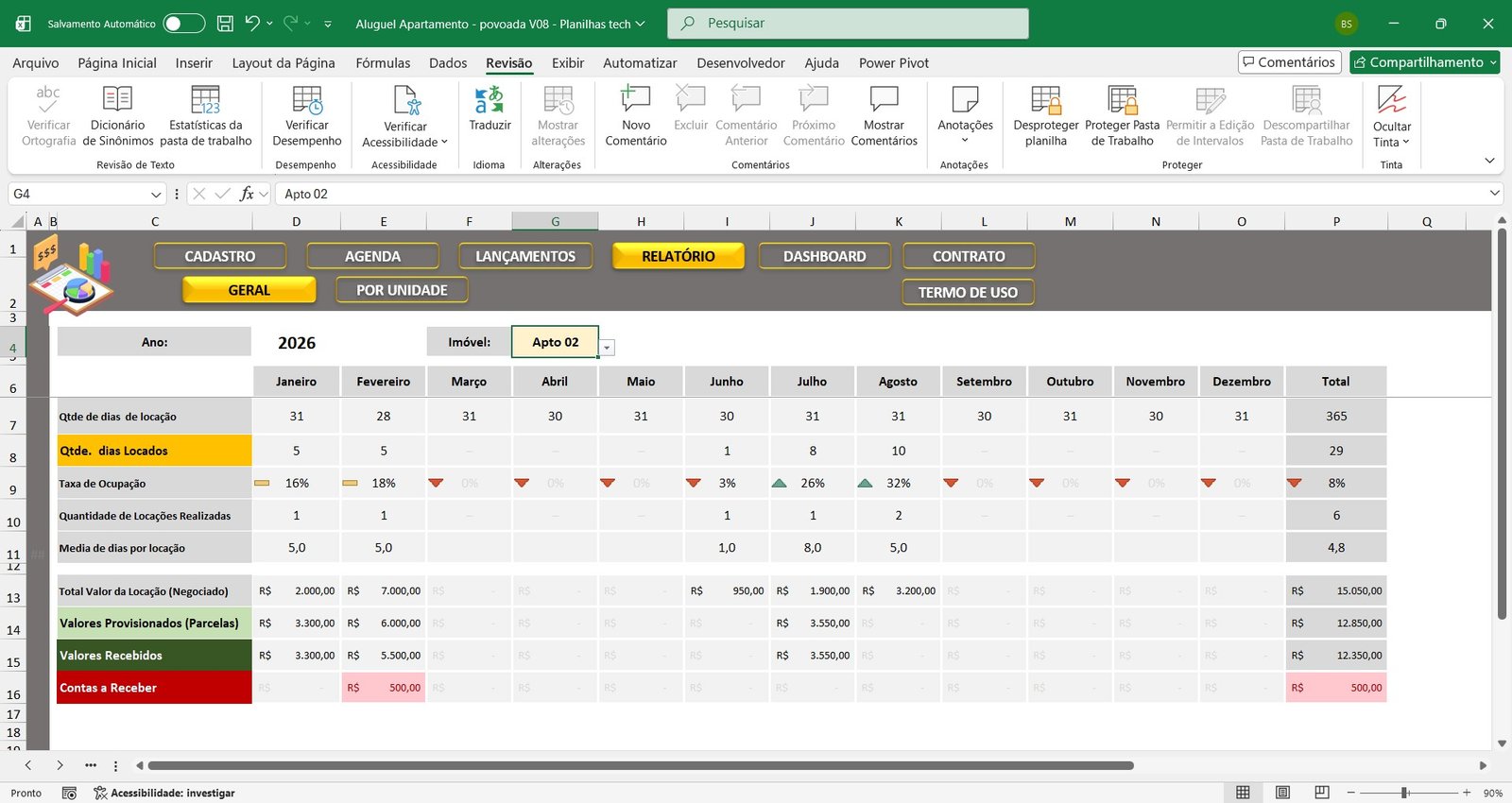Switch to Página Inicial tab
Viewport: 1512px width, 803px height.
[117, 63]
